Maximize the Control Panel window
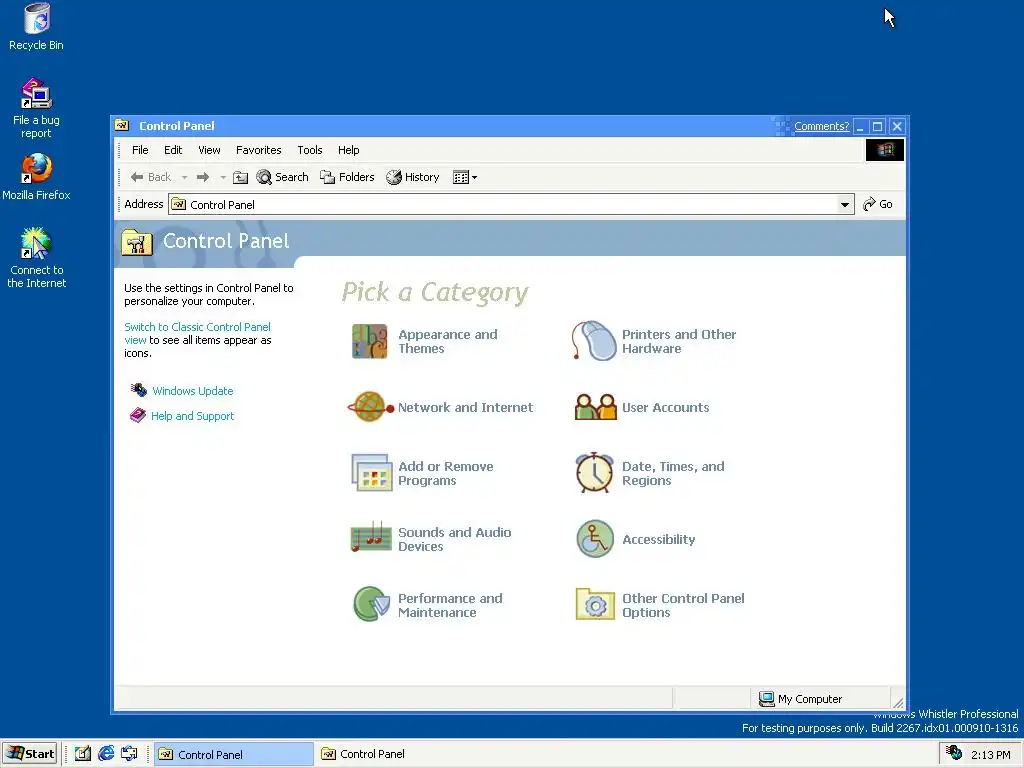 coord(878,126)
